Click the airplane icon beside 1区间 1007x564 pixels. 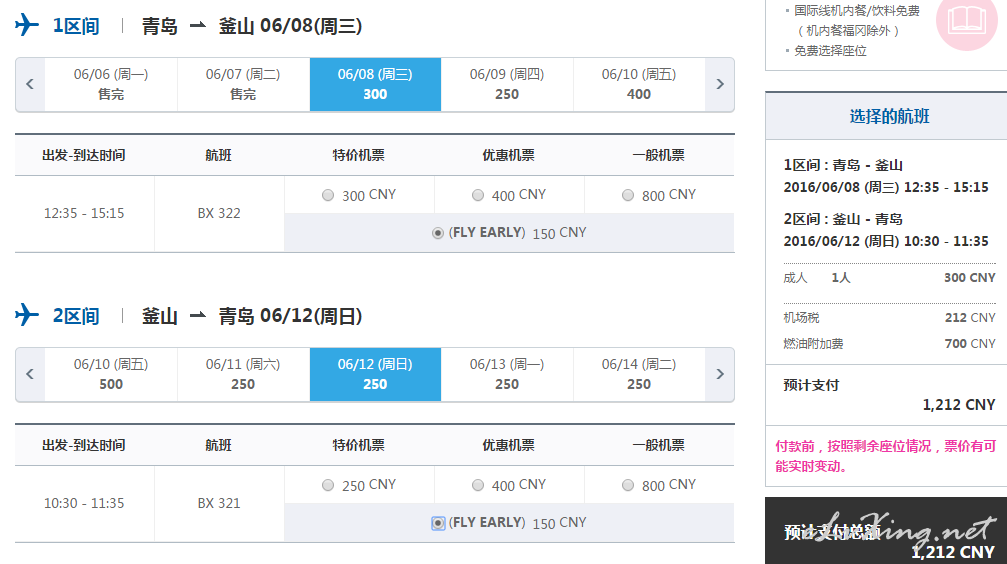(27, 26)
